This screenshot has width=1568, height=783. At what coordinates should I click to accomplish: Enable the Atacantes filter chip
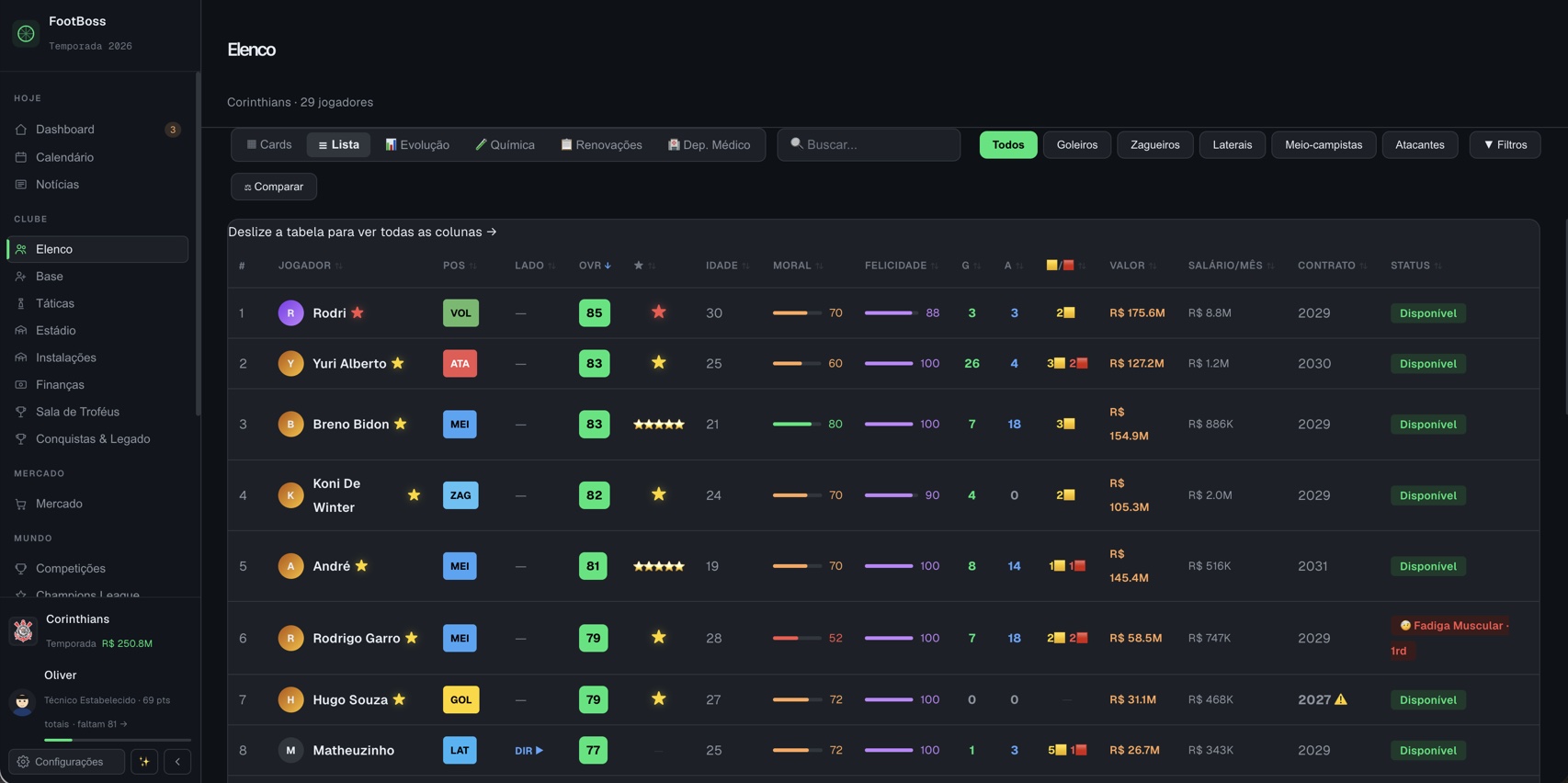[x=1420, y=144]
